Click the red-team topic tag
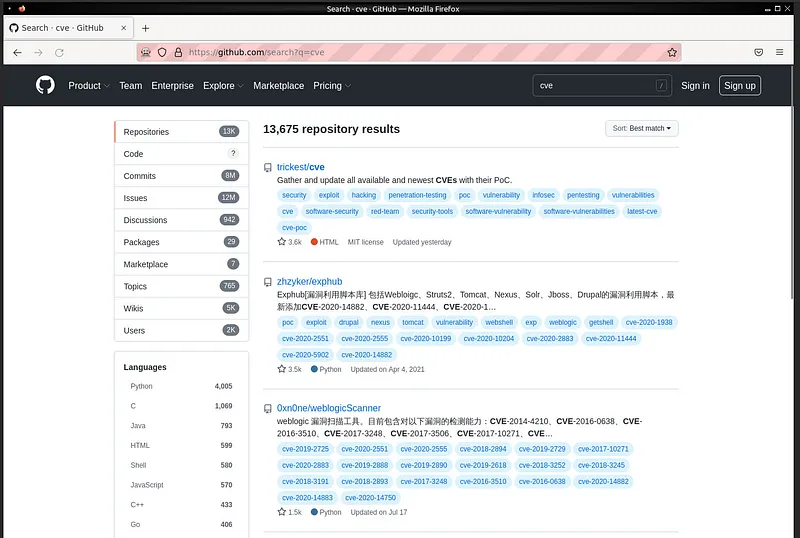The image size is (800, 538). click(x=385, y=211)
